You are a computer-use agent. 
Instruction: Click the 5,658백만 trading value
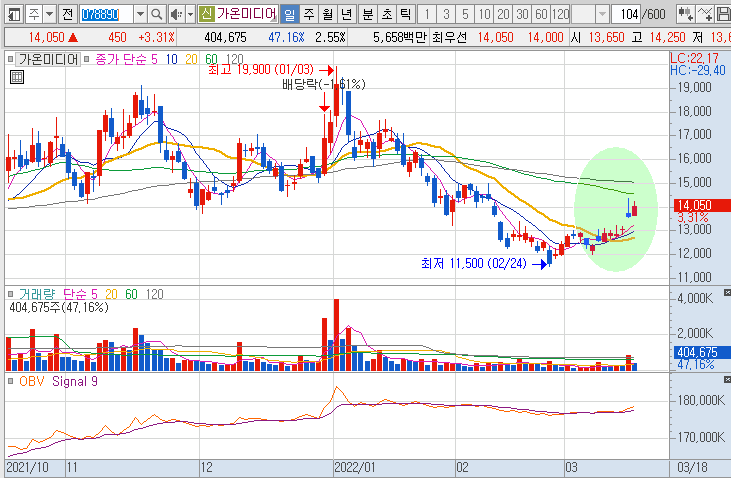point(400,37)
